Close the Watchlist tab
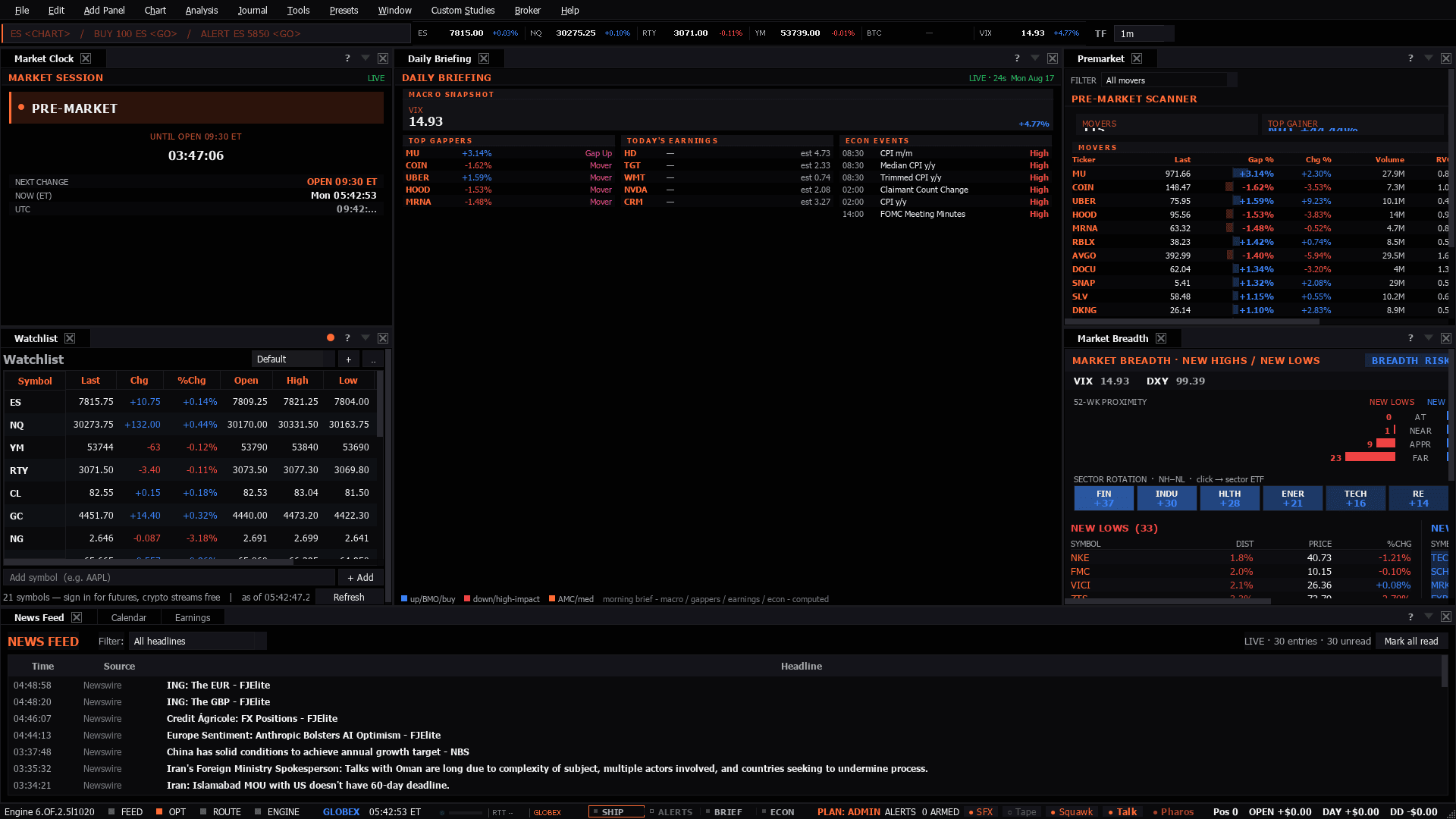 [x=70, y=338]
